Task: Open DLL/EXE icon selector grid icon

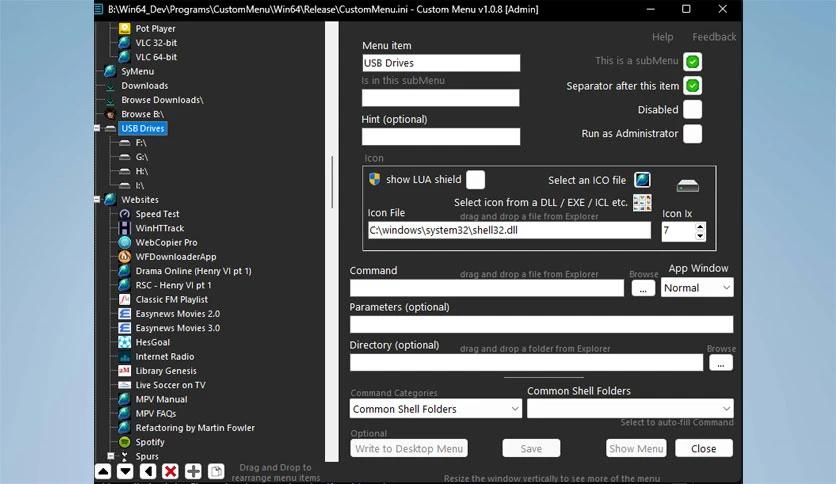Action: 642,203
